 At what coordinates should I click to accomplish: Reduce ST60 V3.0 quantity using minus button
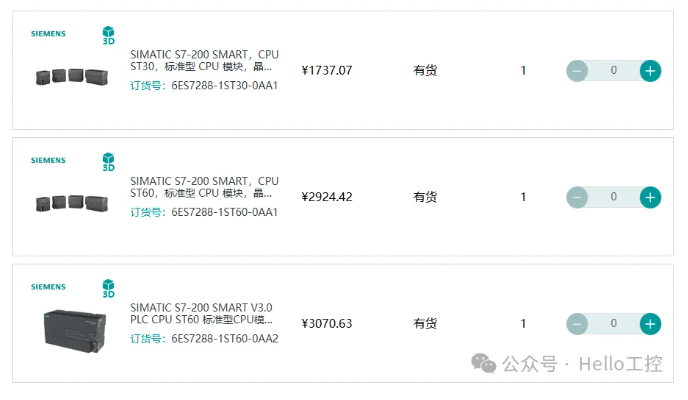577,324
